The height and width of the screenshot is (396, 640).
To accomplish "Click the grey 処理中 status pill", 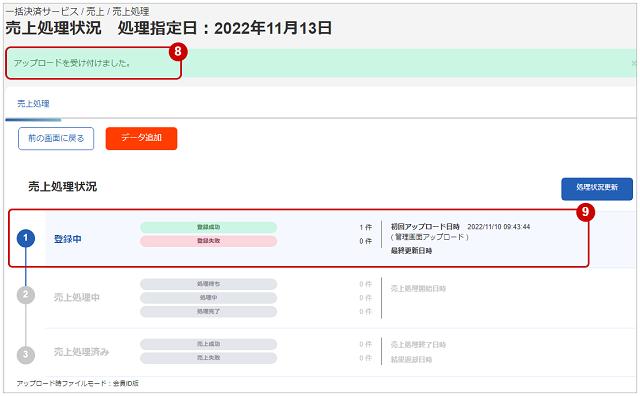I will click(209, 298).
